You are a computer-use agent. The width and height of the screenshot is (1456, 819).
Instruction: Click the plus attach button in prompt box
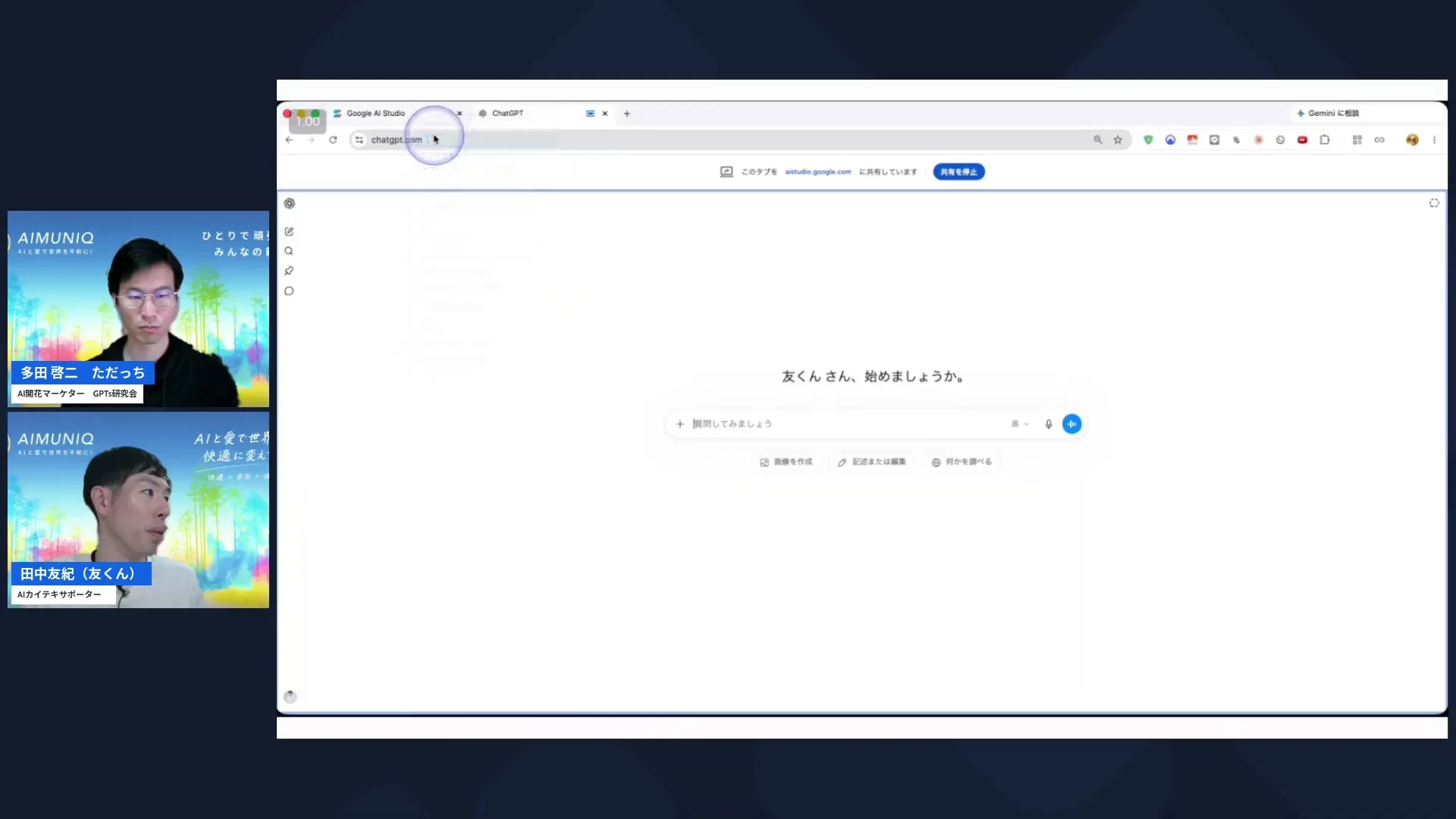680,424
